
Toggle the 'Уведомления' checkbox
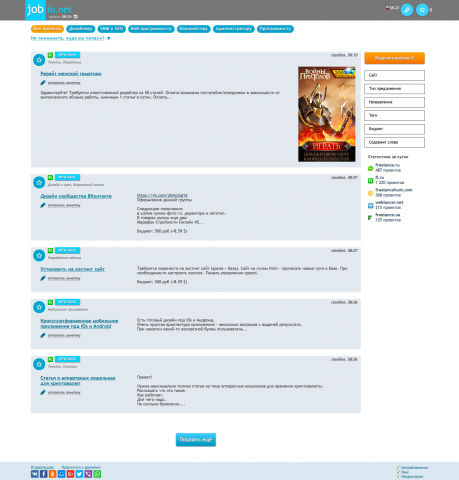(398, 476)
